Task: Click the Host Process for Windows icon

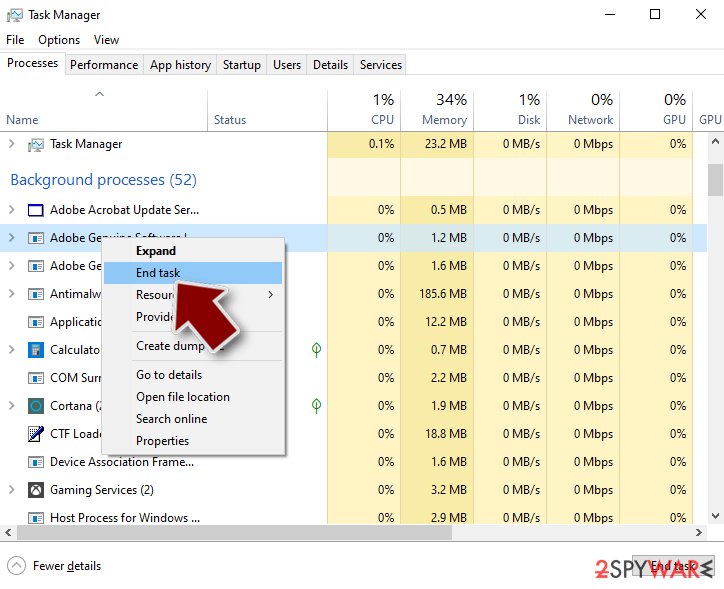Action: point(36,518)
